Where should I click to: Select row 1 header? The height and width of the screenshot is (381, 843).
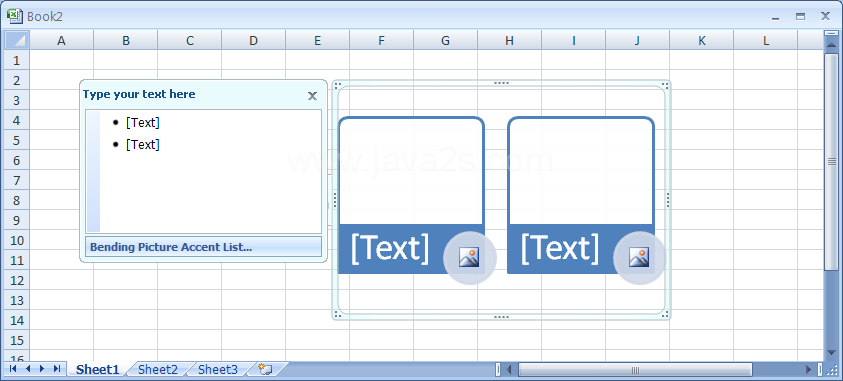point(17,60)
